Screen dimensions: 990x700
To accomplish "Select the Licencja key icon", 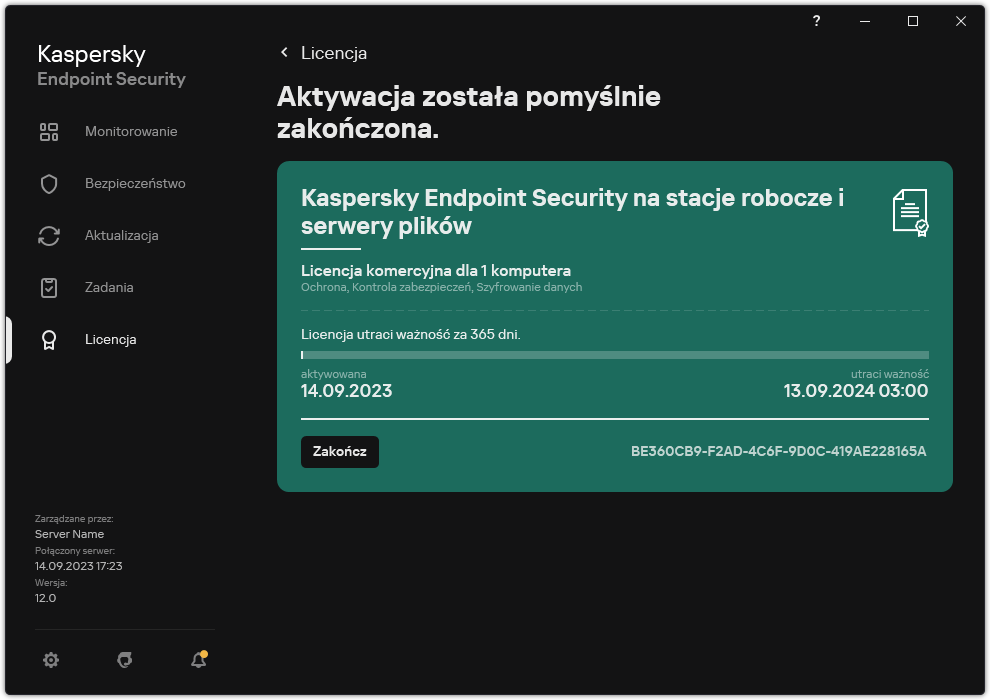I will click(x=49, y=339).
